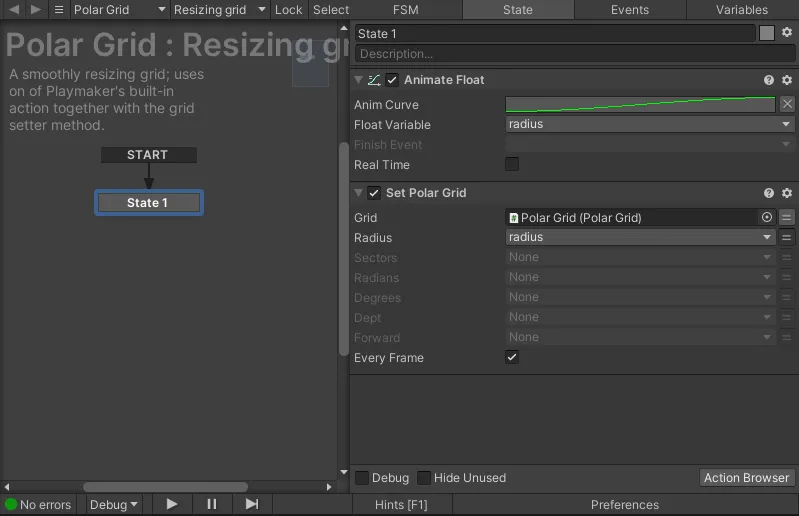Click the Select button in toolbar
This screenshot has width=799, height=516.
331,10
